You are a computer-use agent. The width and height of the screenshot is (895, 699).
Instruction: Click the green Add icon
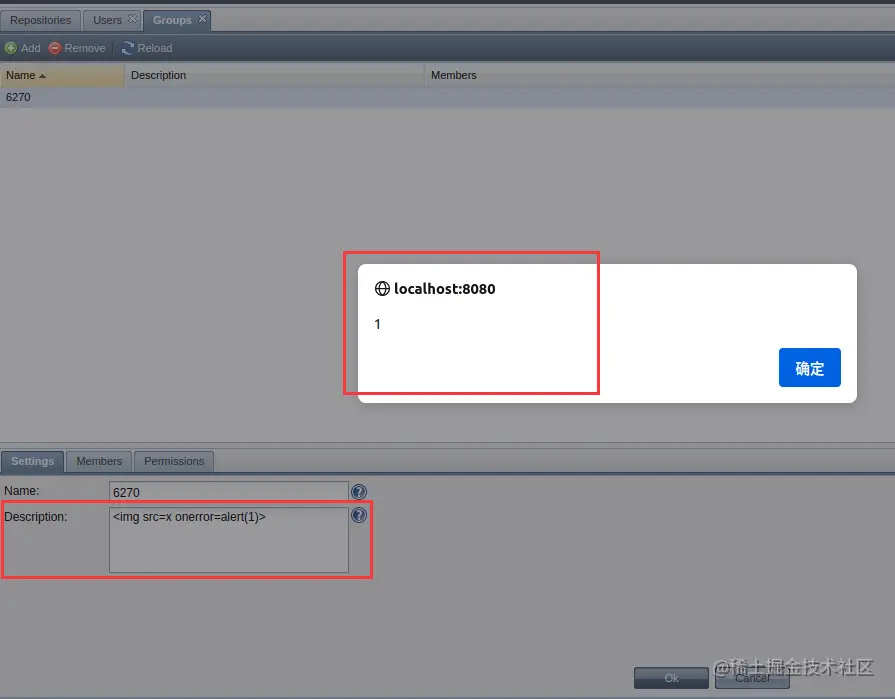pyautogui.click(x=11, y=48)
